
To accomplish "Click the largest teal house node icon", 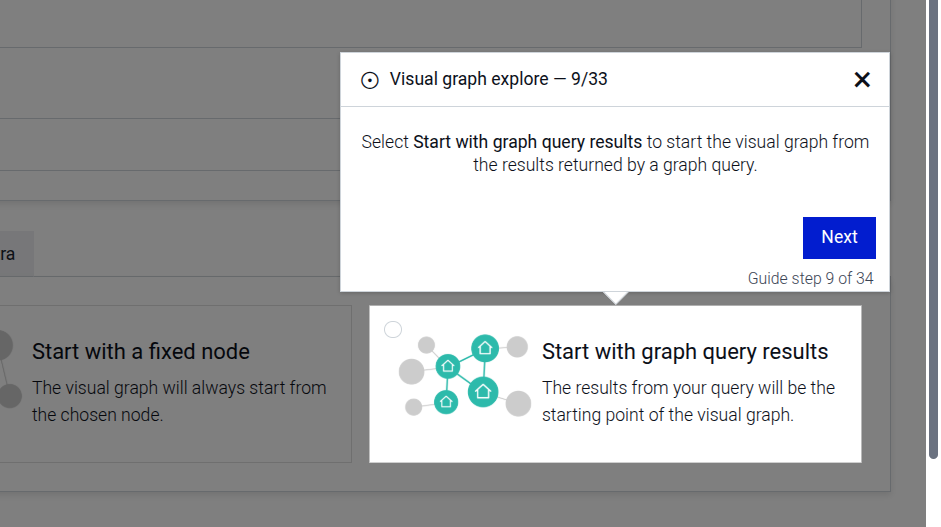I will pyautogui.click(x=483, y=391).
